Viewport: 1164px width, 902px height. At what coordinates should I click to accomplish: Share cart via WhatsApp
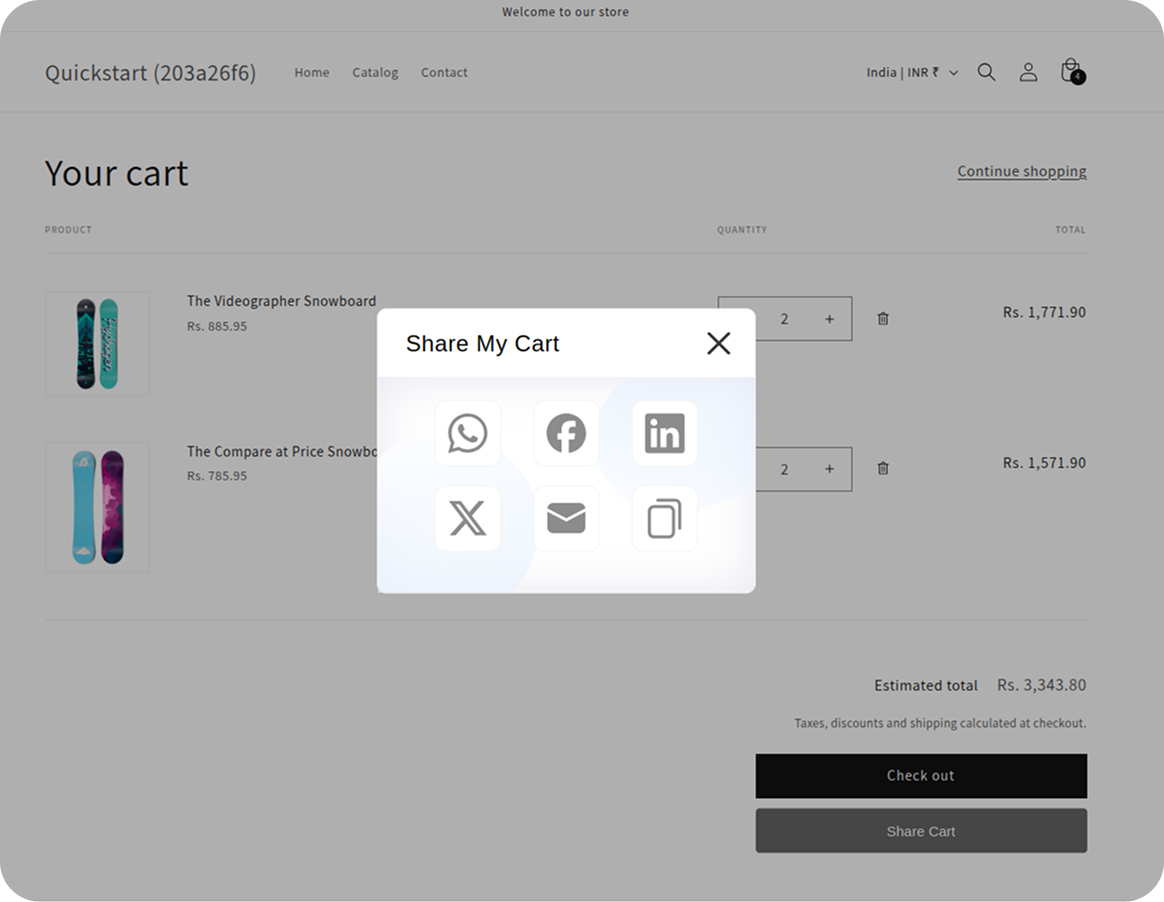click(x=466, y=433)
